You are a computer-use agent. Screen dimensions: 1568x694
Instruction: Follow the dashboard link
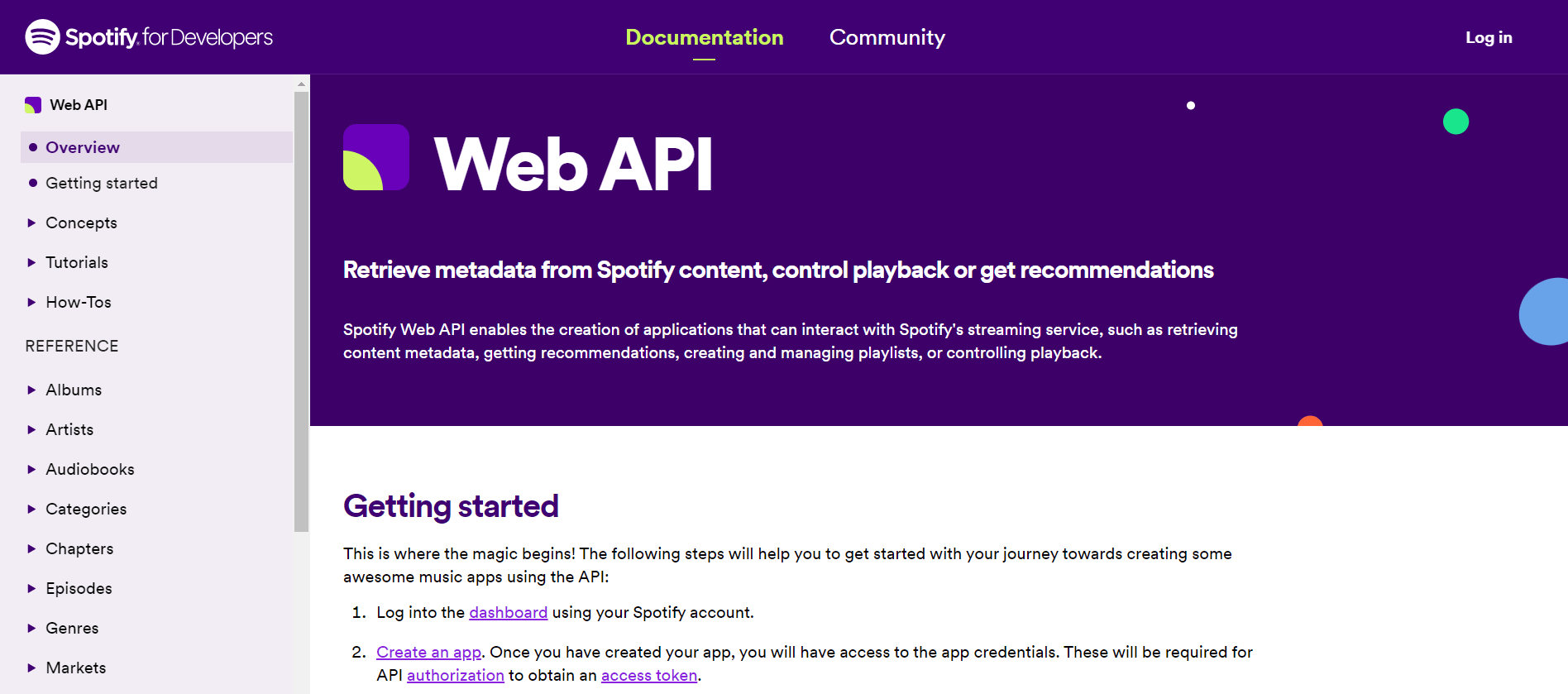click(508, 612)
